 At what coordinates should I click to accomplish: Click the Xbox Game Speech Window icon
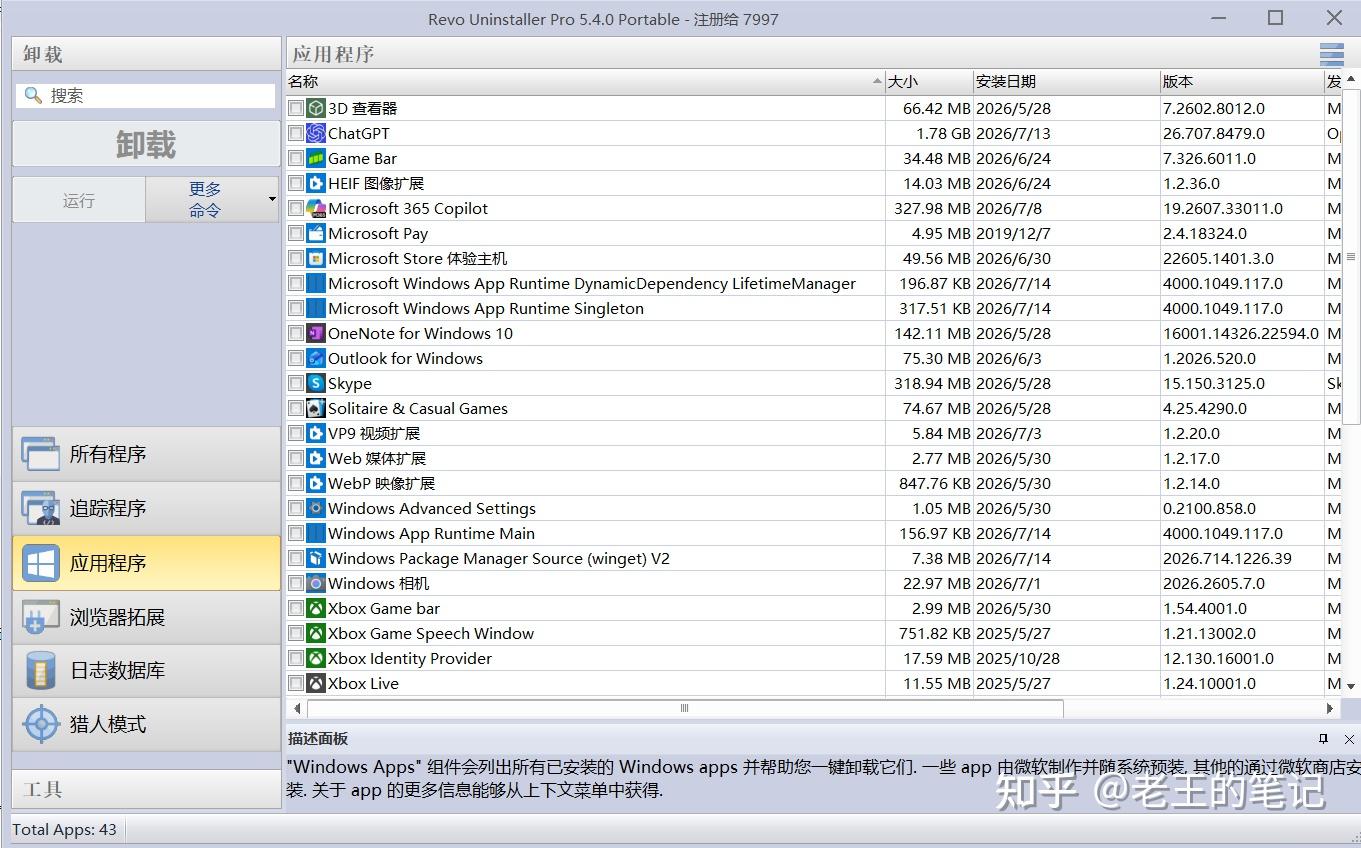click(316, 633)
